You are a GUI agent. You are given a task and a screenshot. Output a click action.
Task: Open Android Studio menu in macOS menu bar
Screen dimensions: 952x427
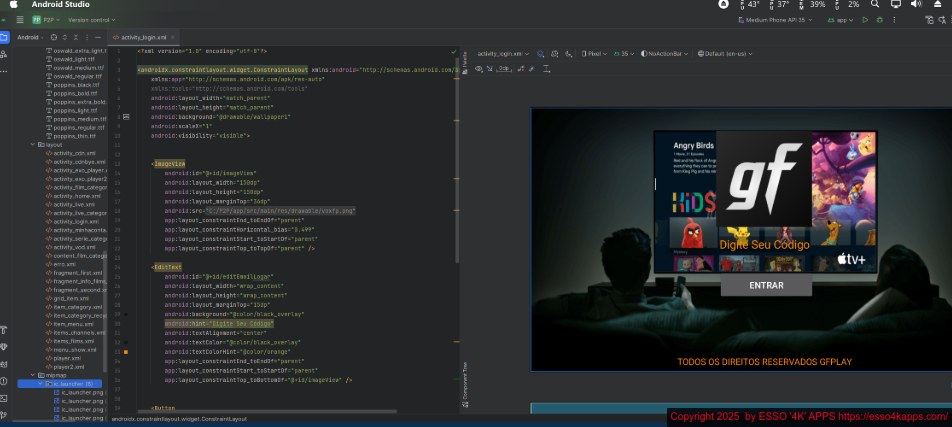61,4
